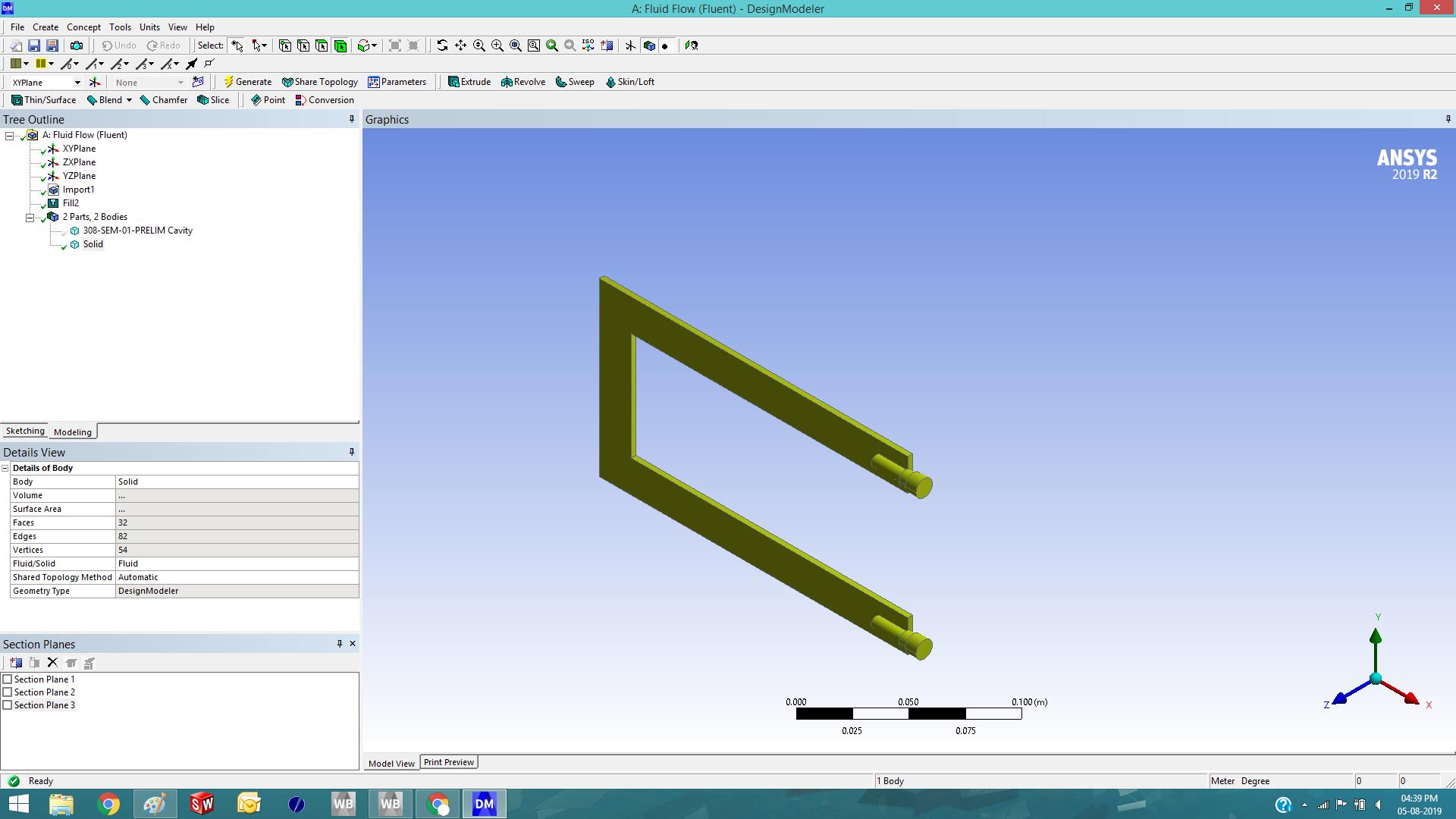Switch to the Print Preview tab
The height and width of the screenshot is (819, 1456).
click(448, 762)
